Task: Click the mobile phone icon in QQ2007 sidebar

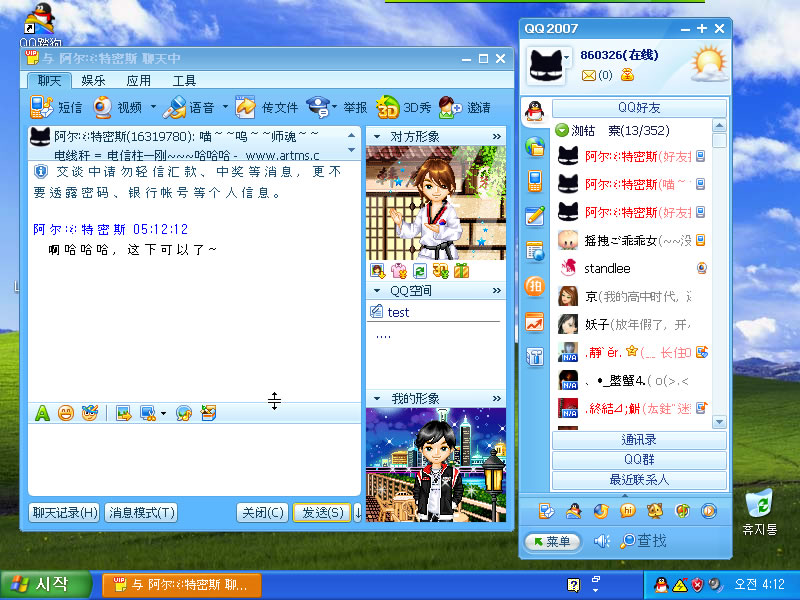Action: click(535, 181)
